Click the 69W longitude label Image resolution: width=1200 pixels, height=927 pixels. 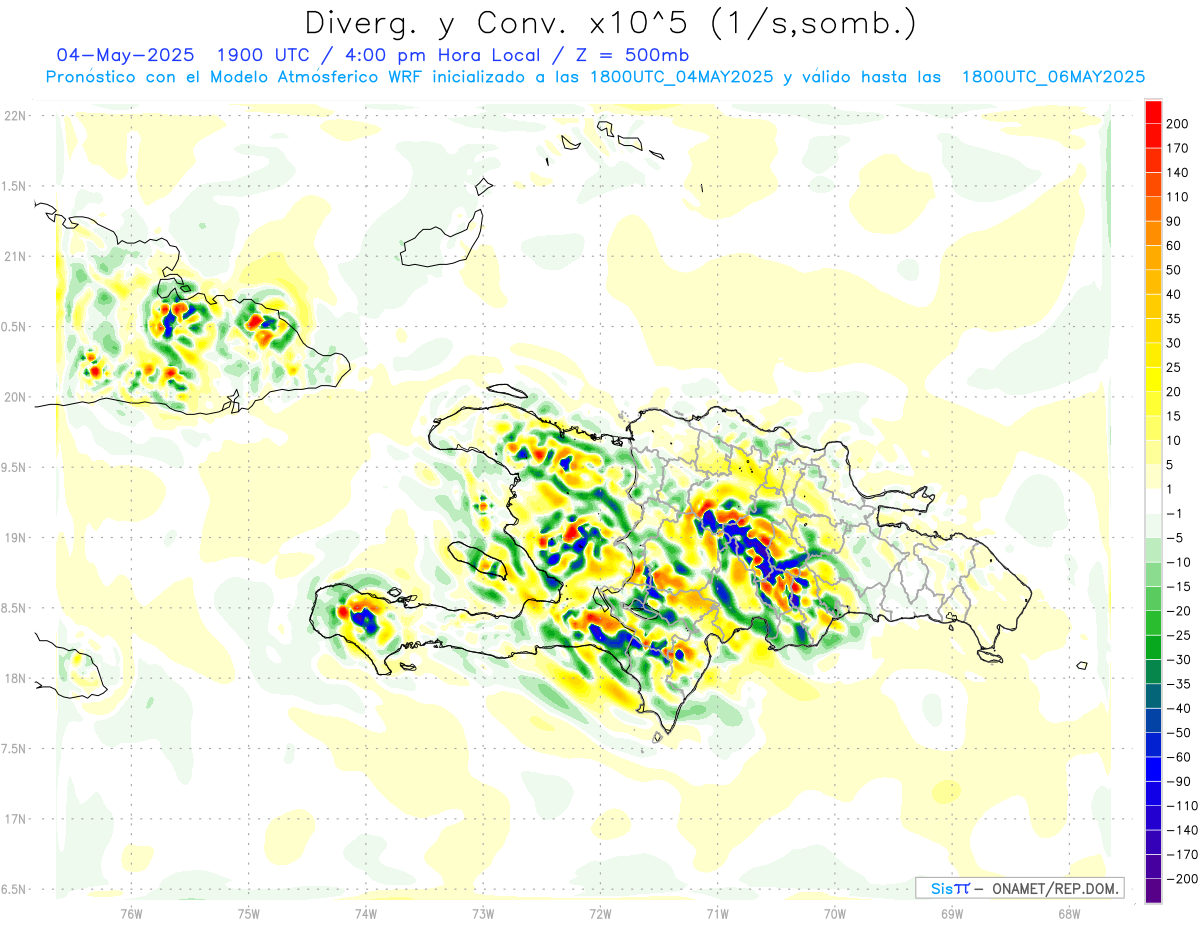[952, 912]
